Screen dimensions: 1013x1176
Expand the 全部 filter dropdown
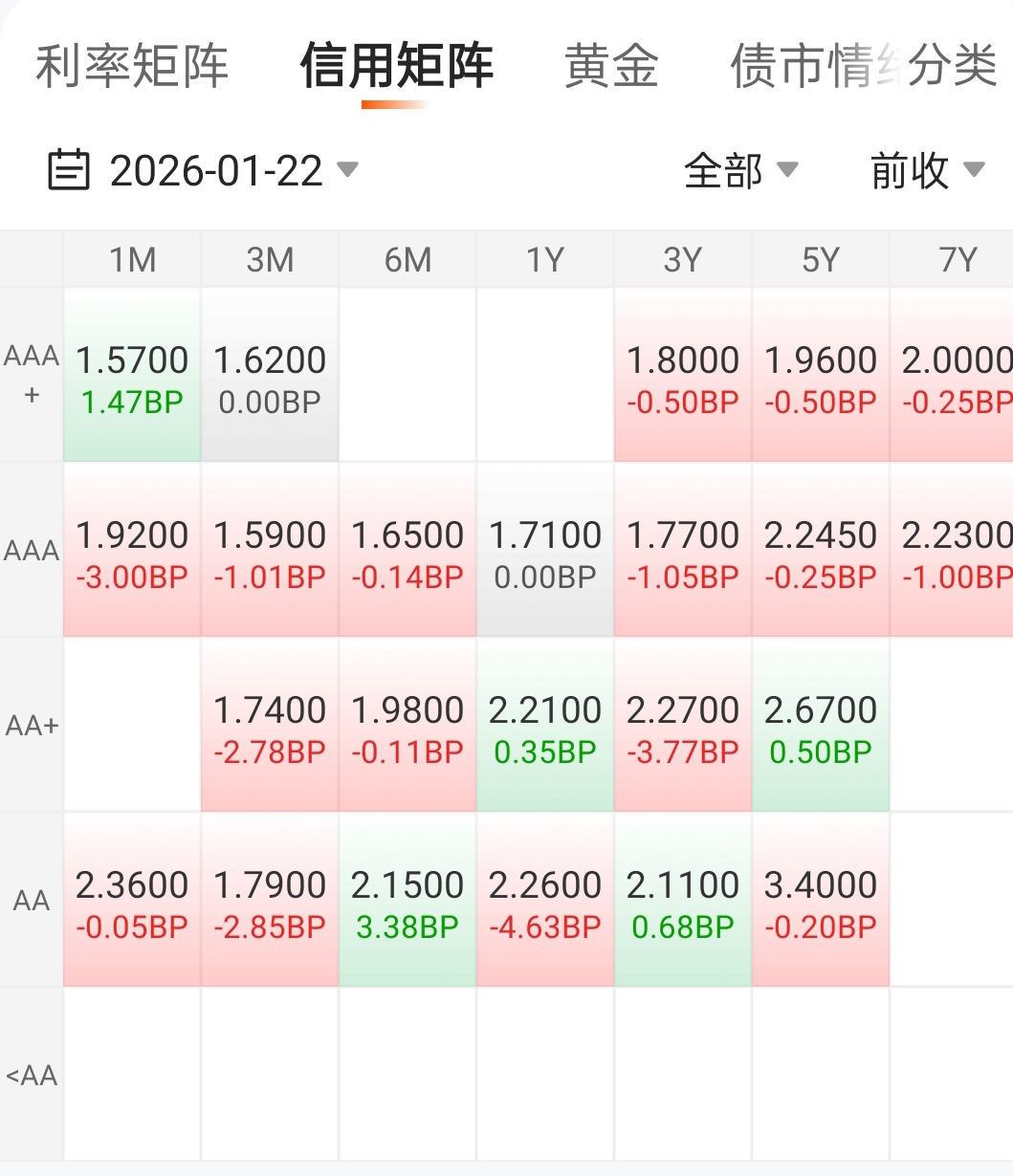coord(740,171)
